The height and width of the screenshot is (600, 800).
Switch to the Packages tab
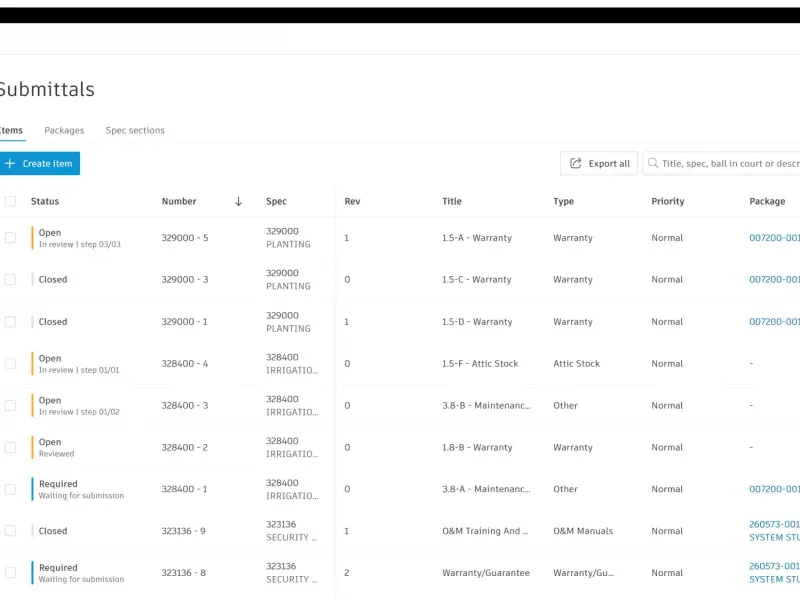64,131
